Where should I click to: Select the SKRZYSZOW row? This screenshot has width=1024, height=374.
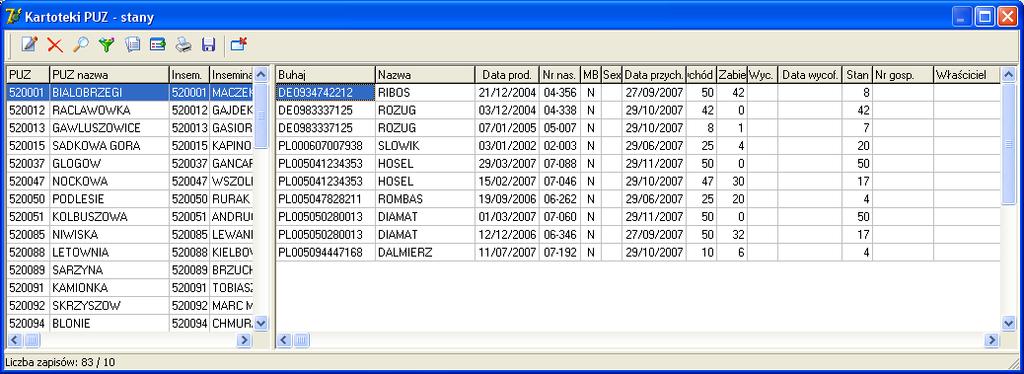coord(130,305)
